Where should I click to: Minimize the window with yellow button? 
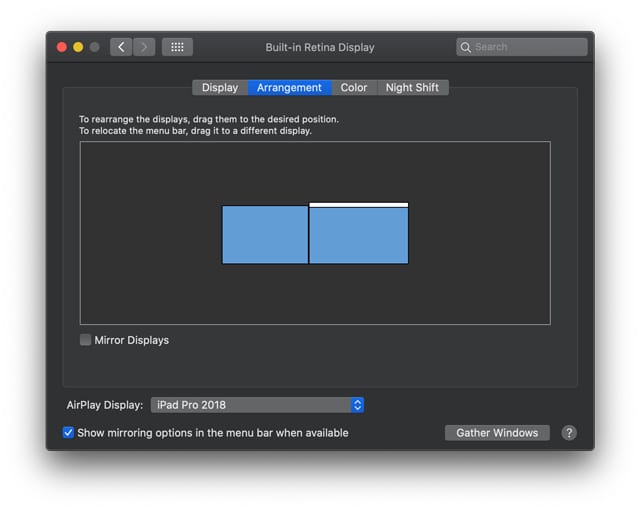tap(78, 47)
